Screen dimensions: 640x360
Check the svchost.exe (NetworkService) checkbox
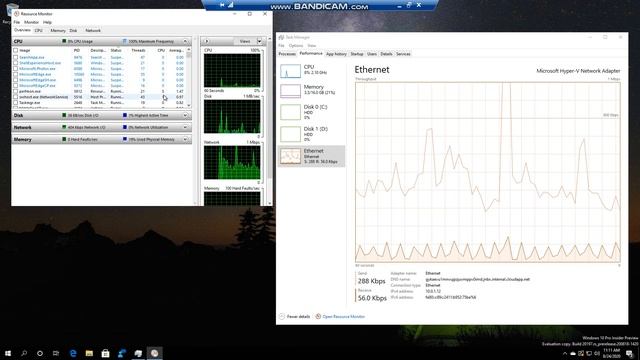pyautogui.click(x=16, y=98)
